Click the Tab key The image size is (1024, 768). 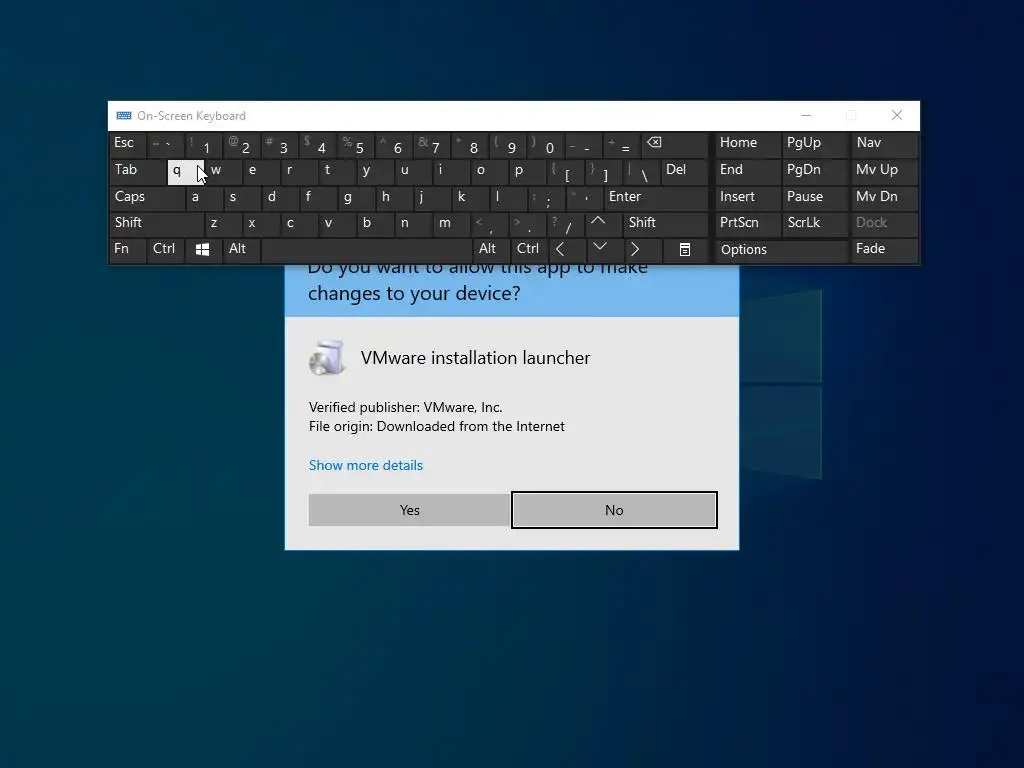click(x=137, y=171)
